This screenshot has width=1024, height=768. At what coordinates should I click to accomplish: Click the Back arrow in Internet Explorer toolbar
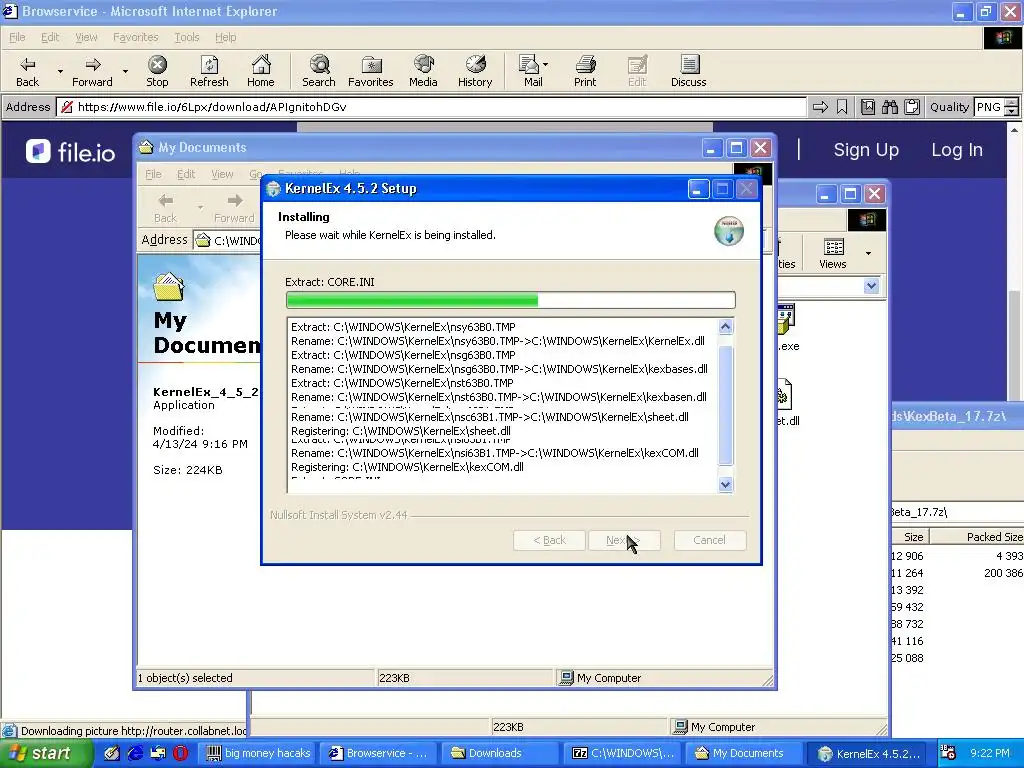[27, 71]
